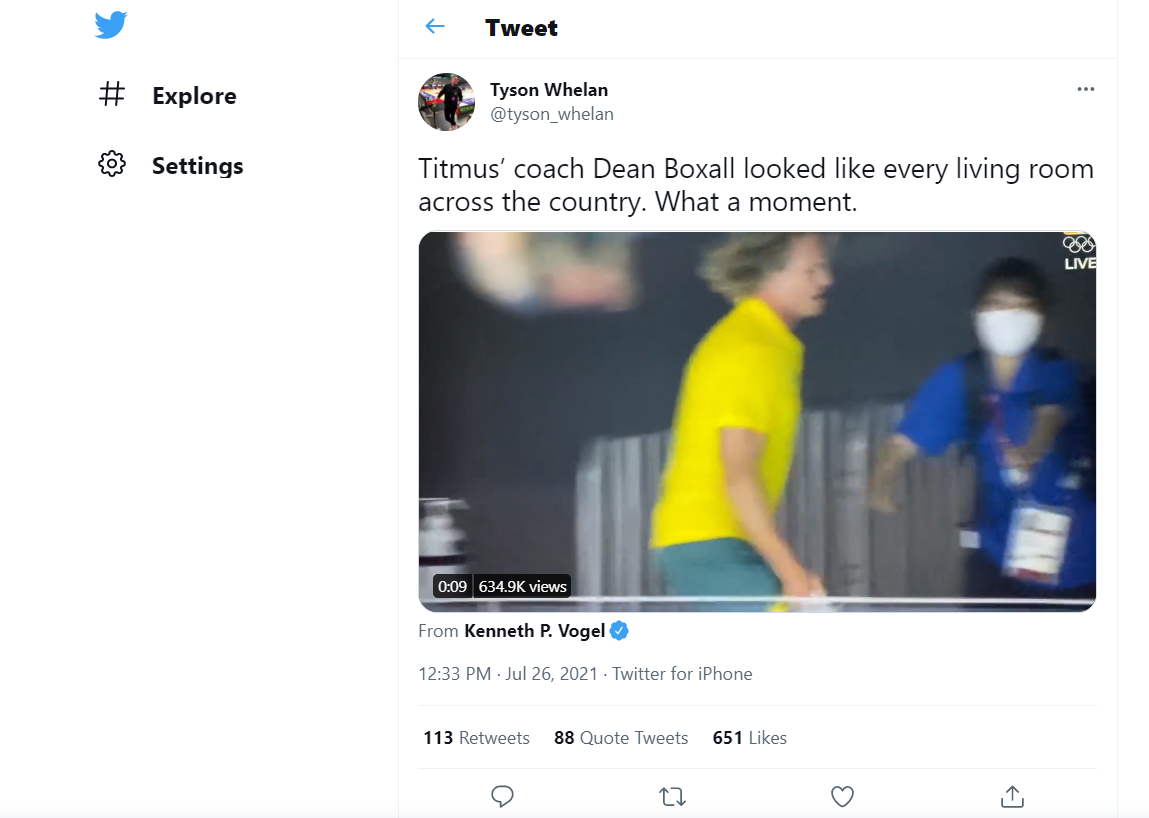
Task: Navigate back using the arrow
Action: click(x=434, y=27)
